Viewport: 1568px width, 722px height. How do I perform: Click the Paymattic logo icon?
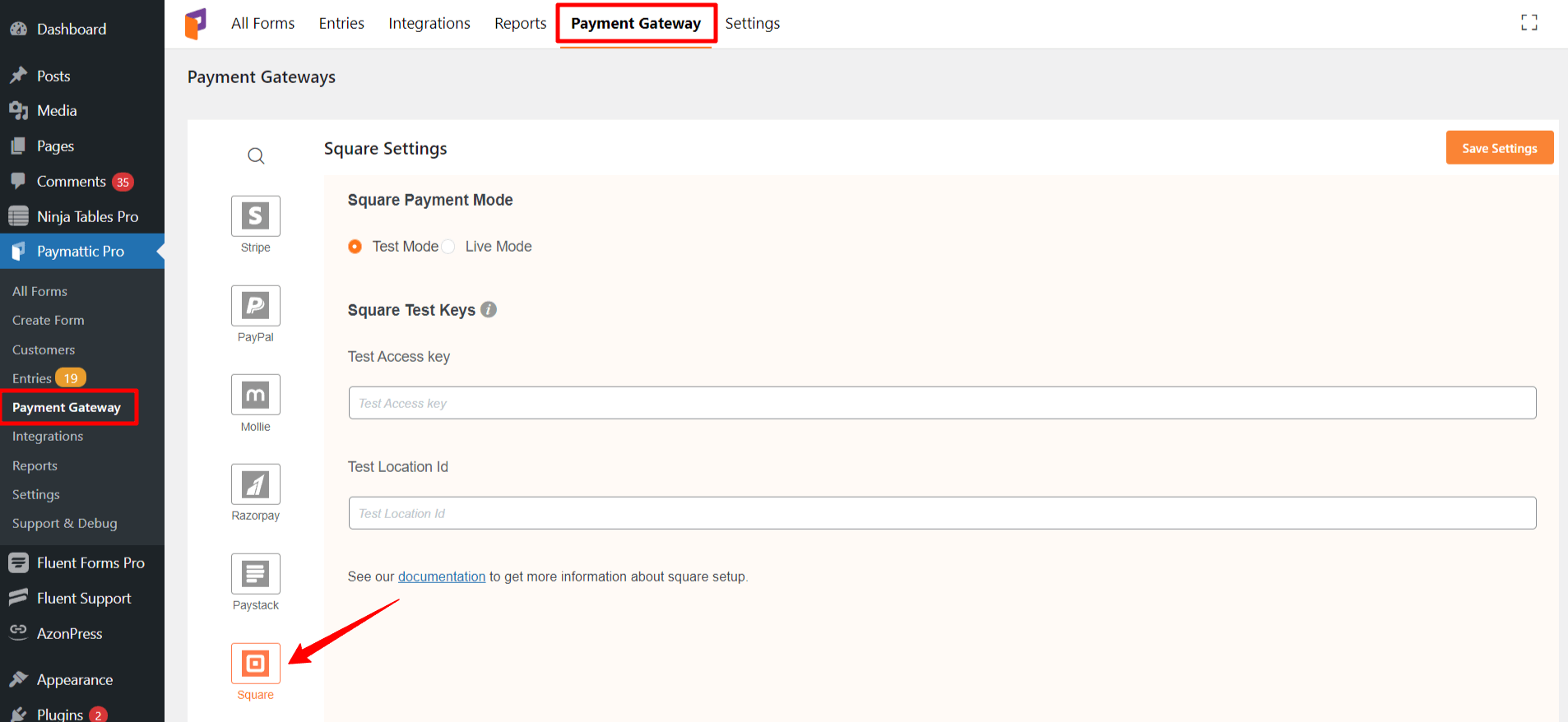(196, 23)
